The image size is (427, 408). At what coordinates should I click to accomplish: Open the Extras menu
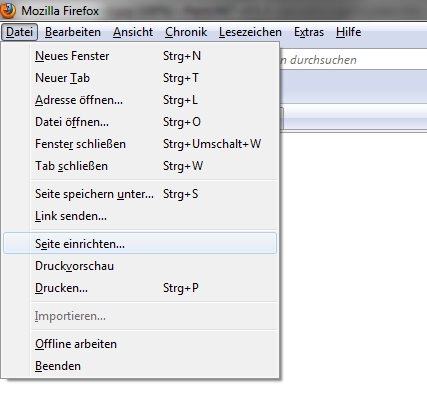point(309,32)
